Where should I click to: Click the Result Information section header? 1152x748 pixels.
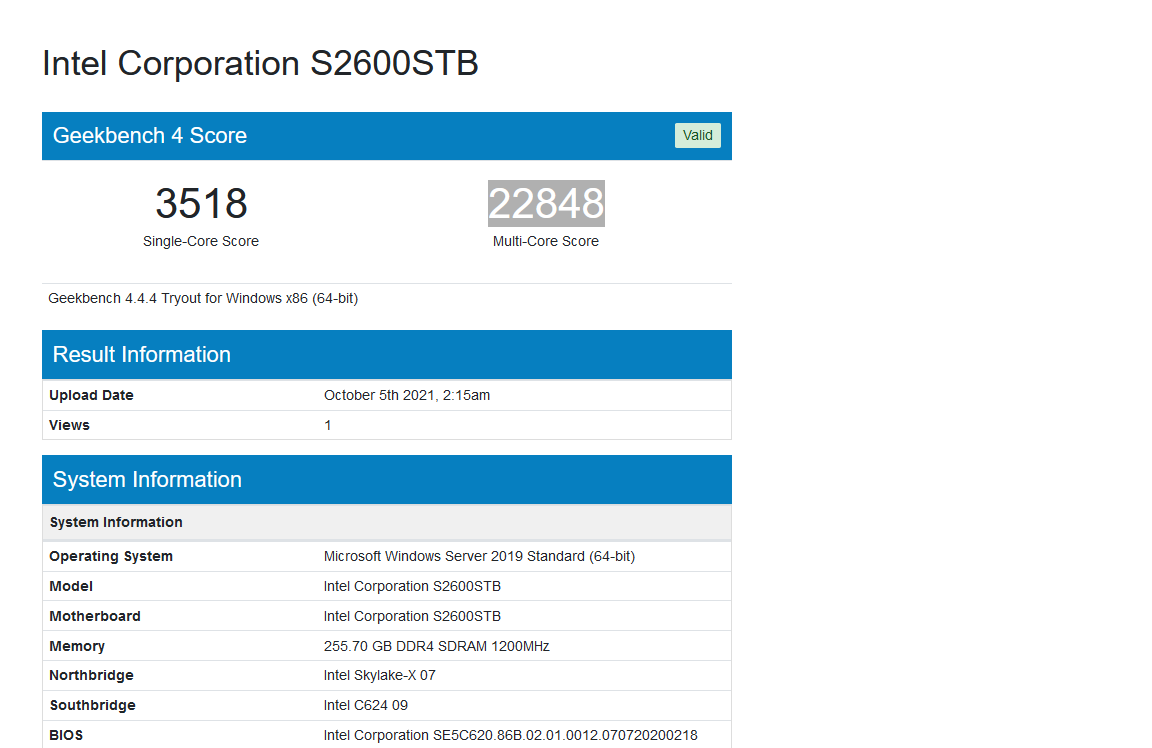tap(386, 355)
